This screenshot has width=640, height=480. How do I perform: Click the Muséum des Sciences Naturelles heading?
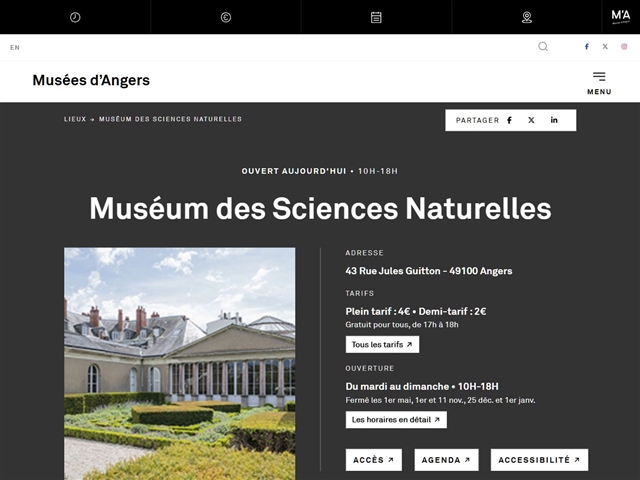[x=320, y=209]
